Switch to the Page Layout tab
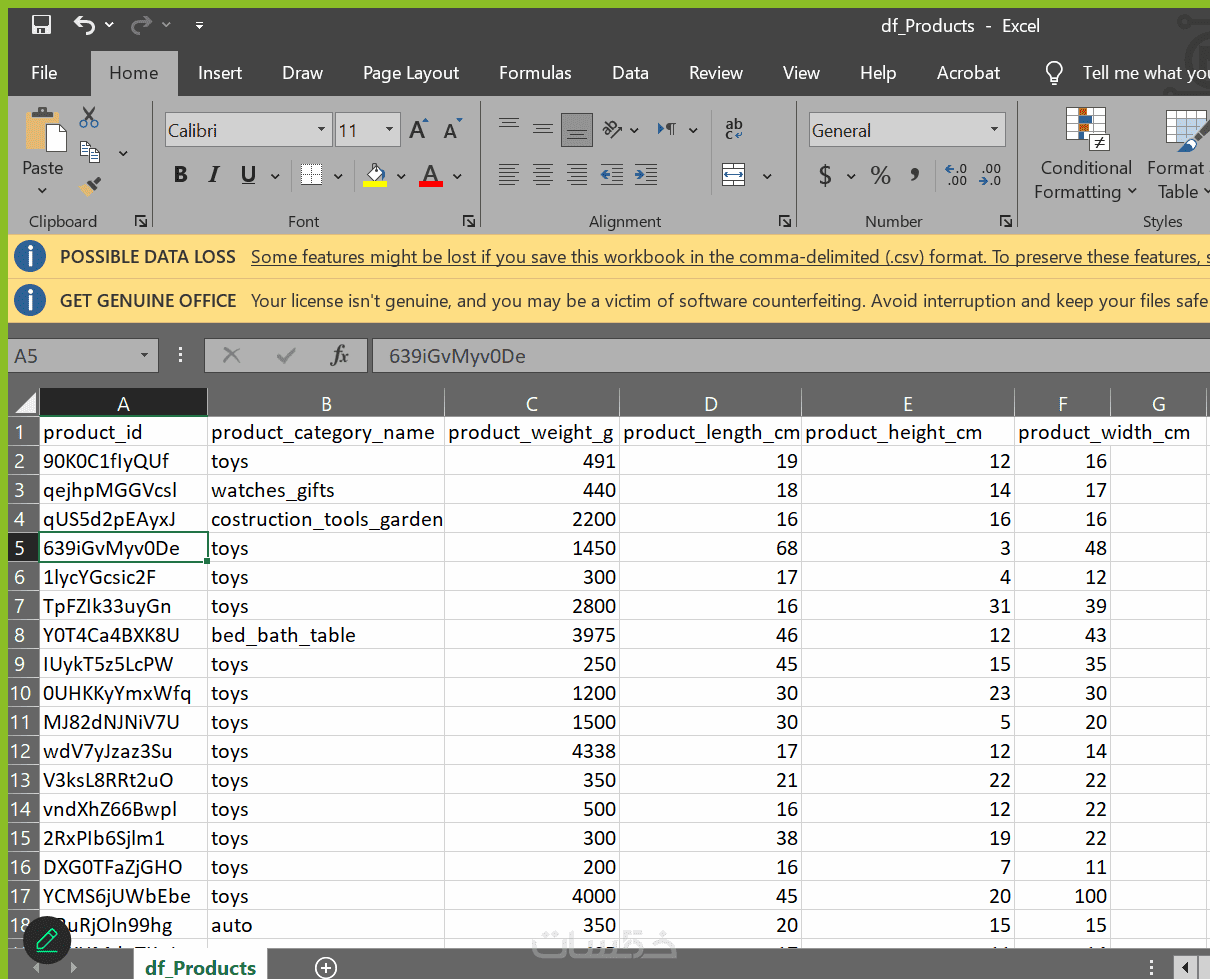The width and height of the screenshot is (1210, 979). tap(411, 73)
